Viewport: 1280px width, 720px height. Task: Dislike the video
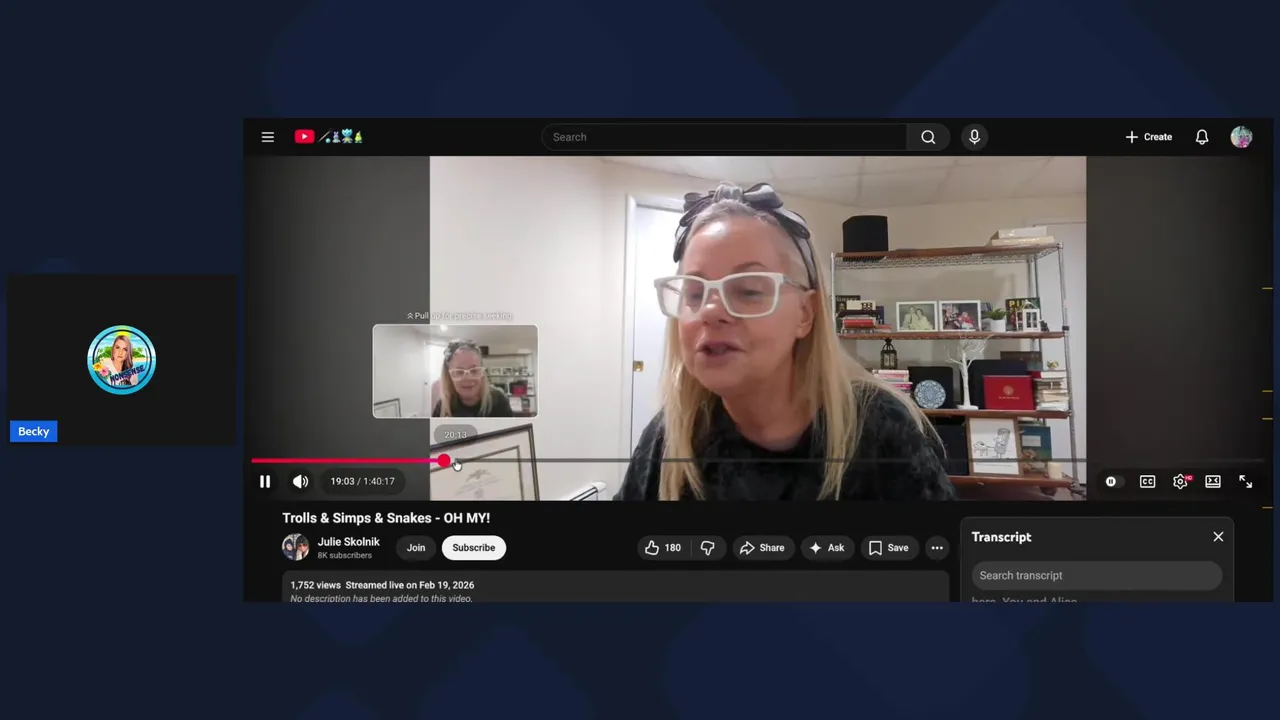(708, 547)
